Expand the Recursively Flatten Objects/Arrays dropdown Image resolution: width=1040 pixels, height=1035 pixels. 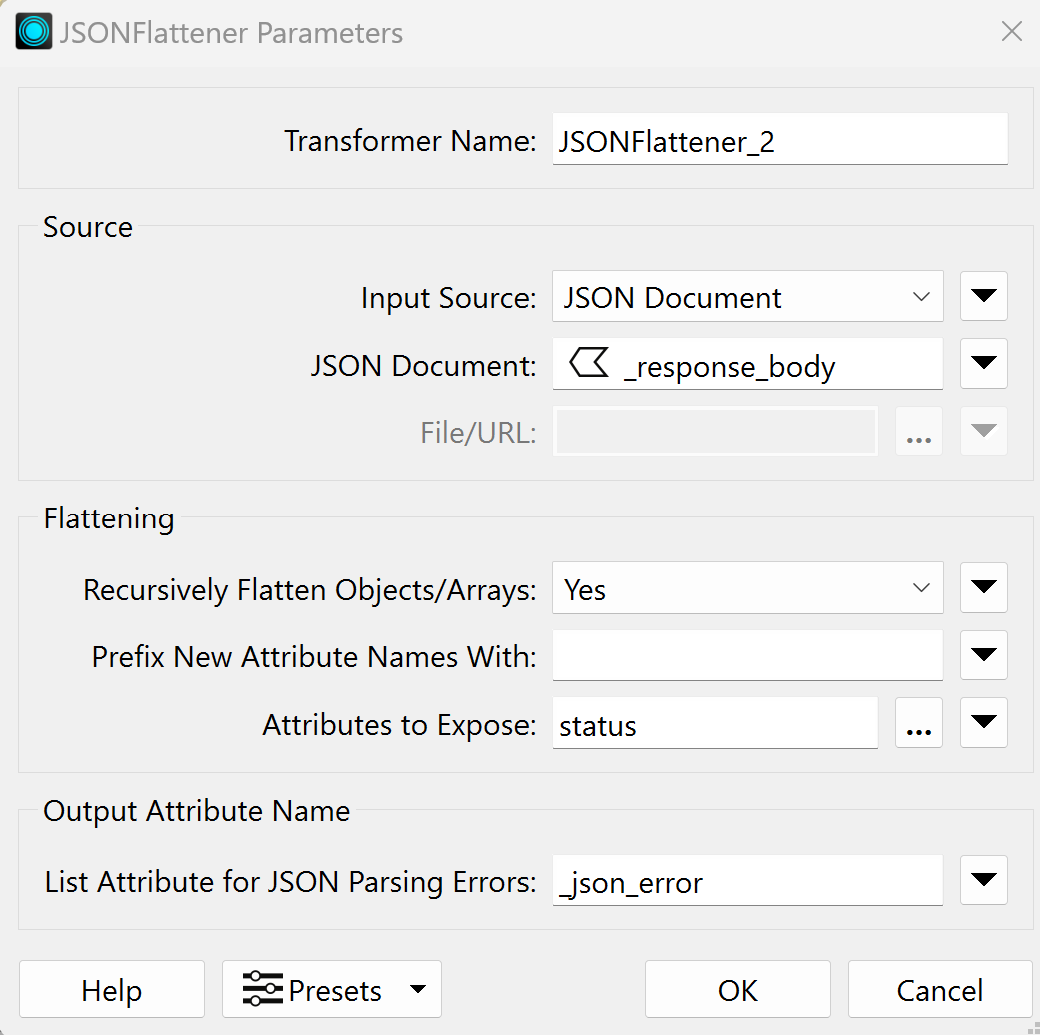click(x=747, y=589)
